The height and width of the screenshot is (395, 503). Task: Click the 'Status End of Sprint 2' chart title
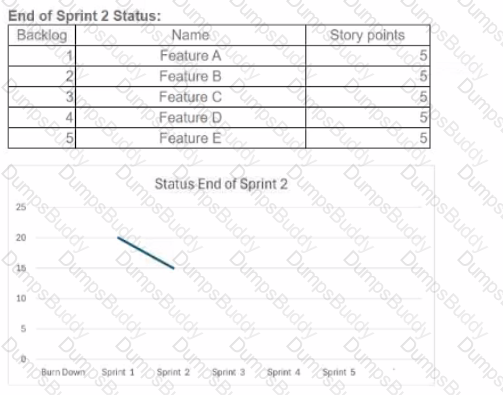click(x=221, y=184)
